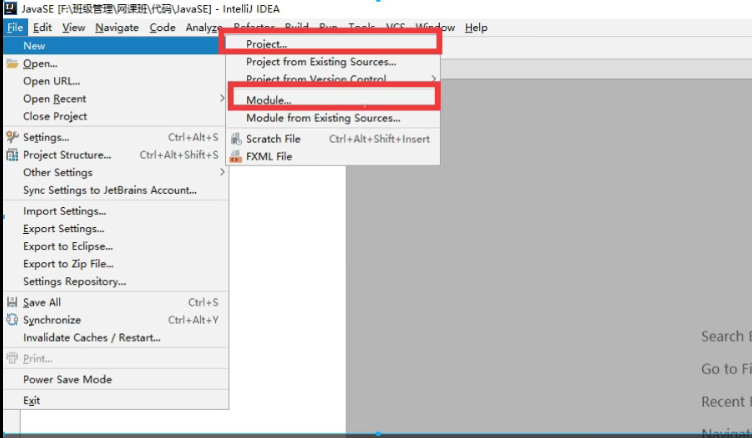Select Module from Existing Sources...

pyautogui.click(x=332, y=118)
